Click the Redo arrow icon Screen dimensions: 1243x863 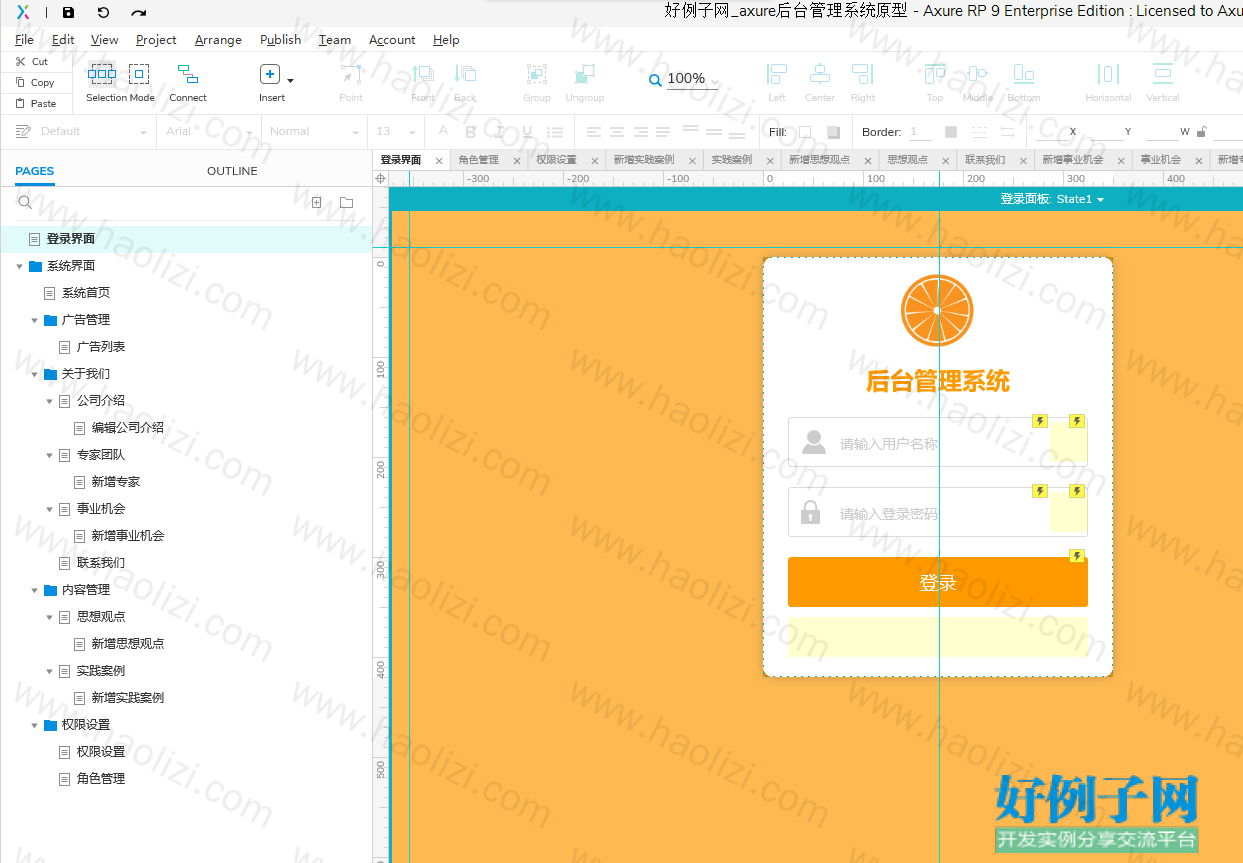tap(139, 13)
